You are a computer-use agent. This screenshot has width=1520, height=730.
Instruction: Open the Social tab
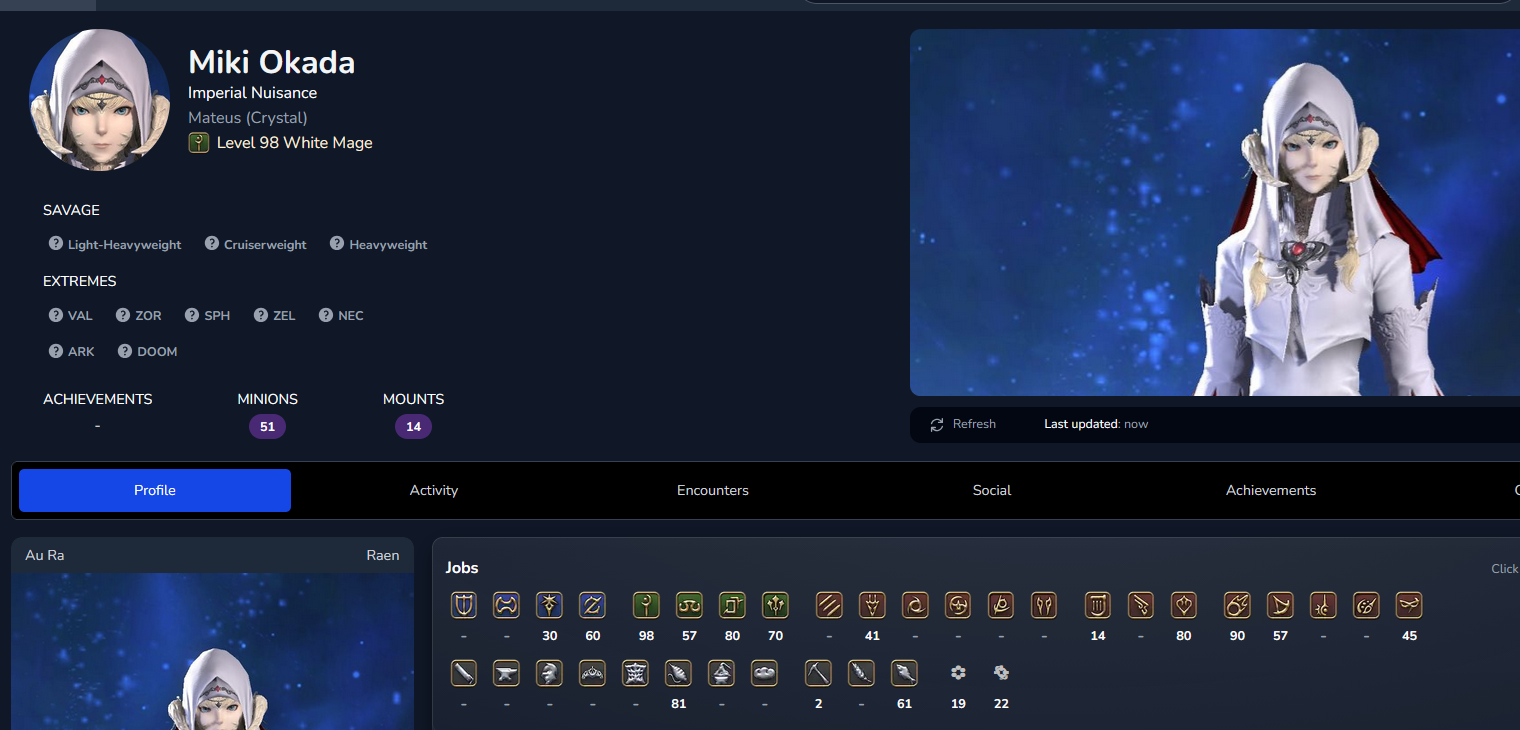click(x=992, y=490)
